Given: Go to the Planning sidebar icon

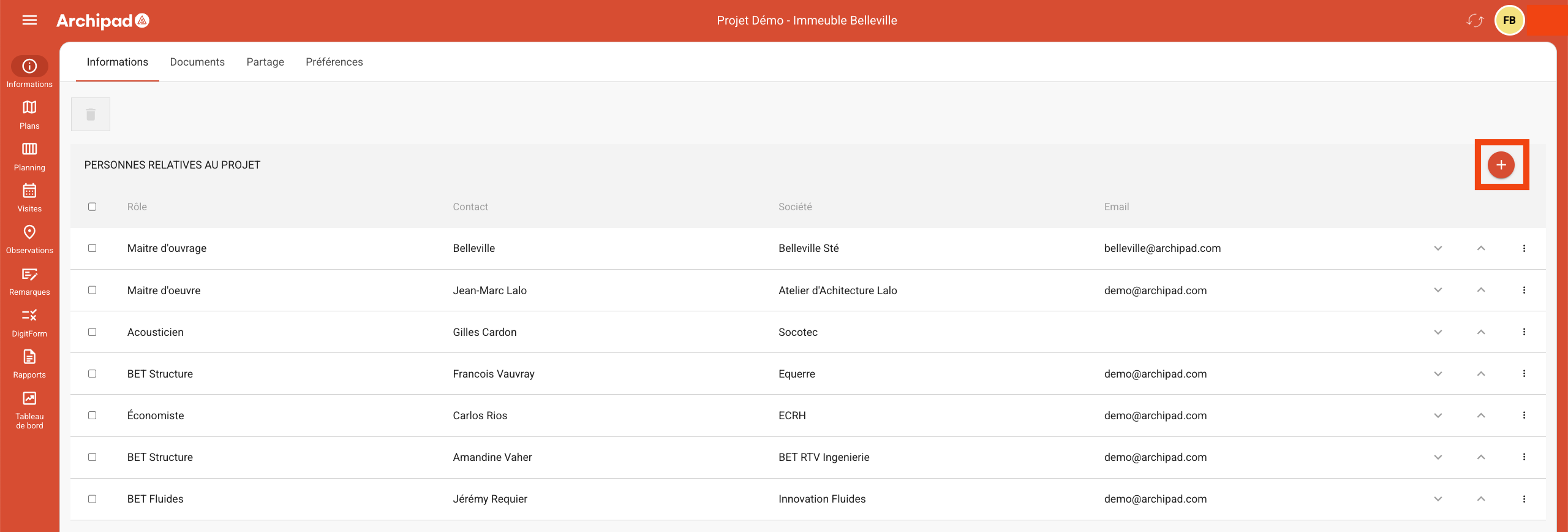Looking at the screenshot, I should (x=29, y=156).
